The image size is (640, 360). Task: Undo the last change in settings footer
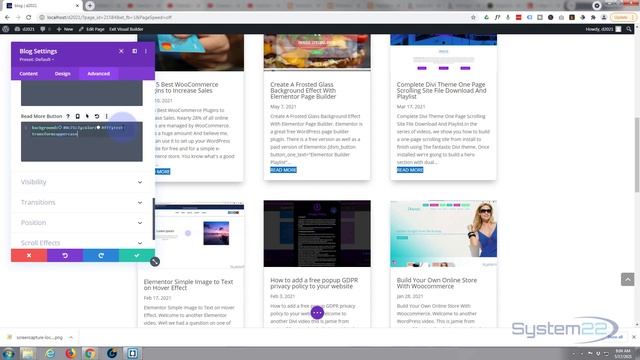[x=65, y=256]
